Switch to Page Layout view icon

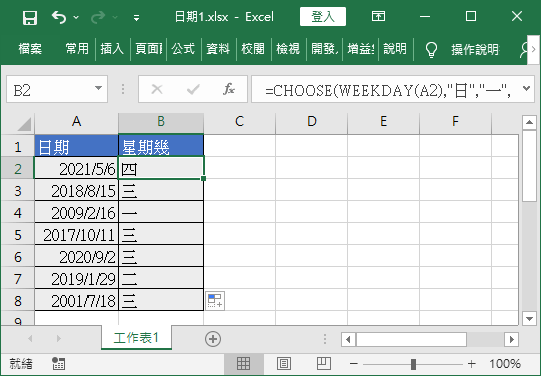coord(284,364)
